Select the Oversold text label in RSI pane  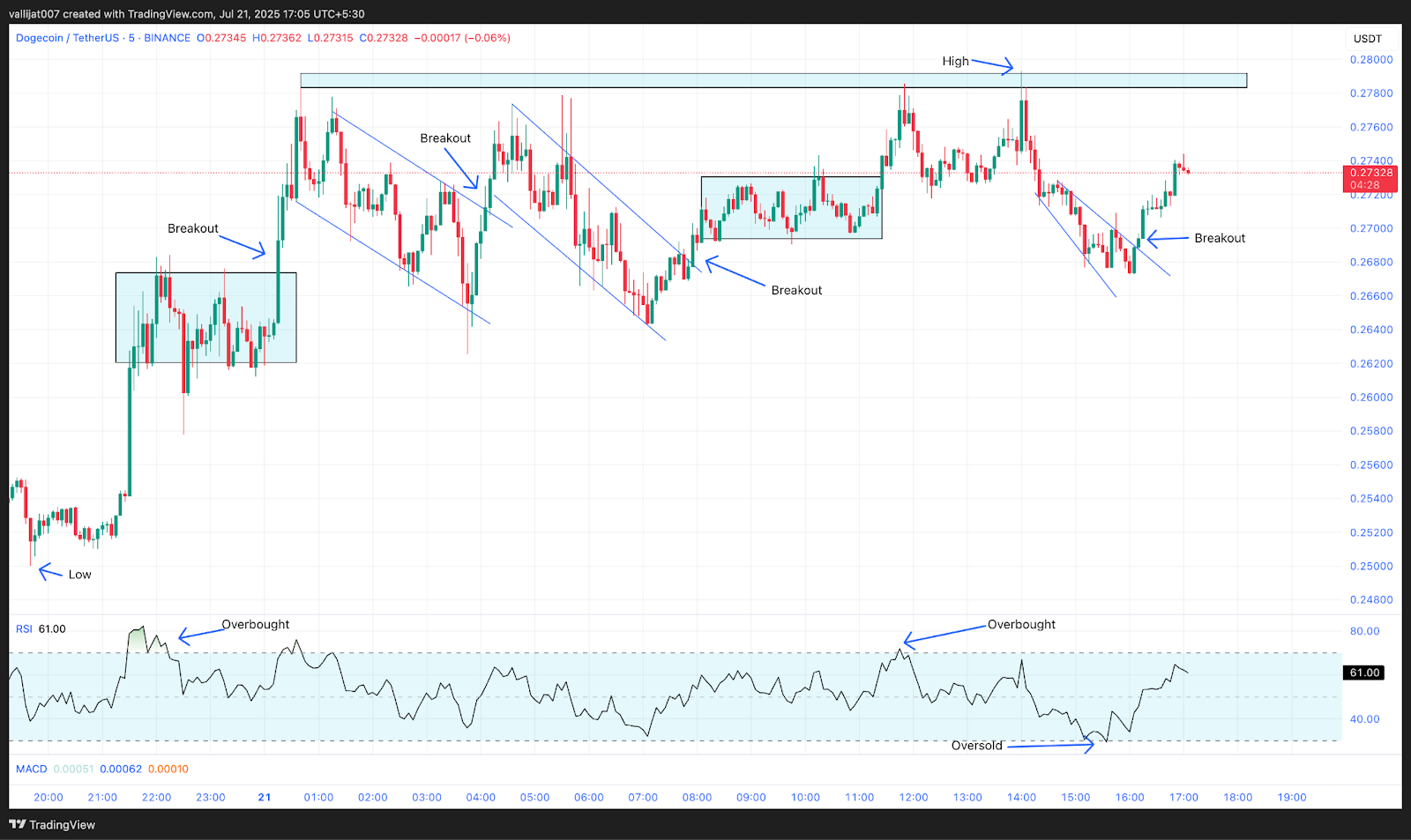pyautogui.click(x=977, y=746)
